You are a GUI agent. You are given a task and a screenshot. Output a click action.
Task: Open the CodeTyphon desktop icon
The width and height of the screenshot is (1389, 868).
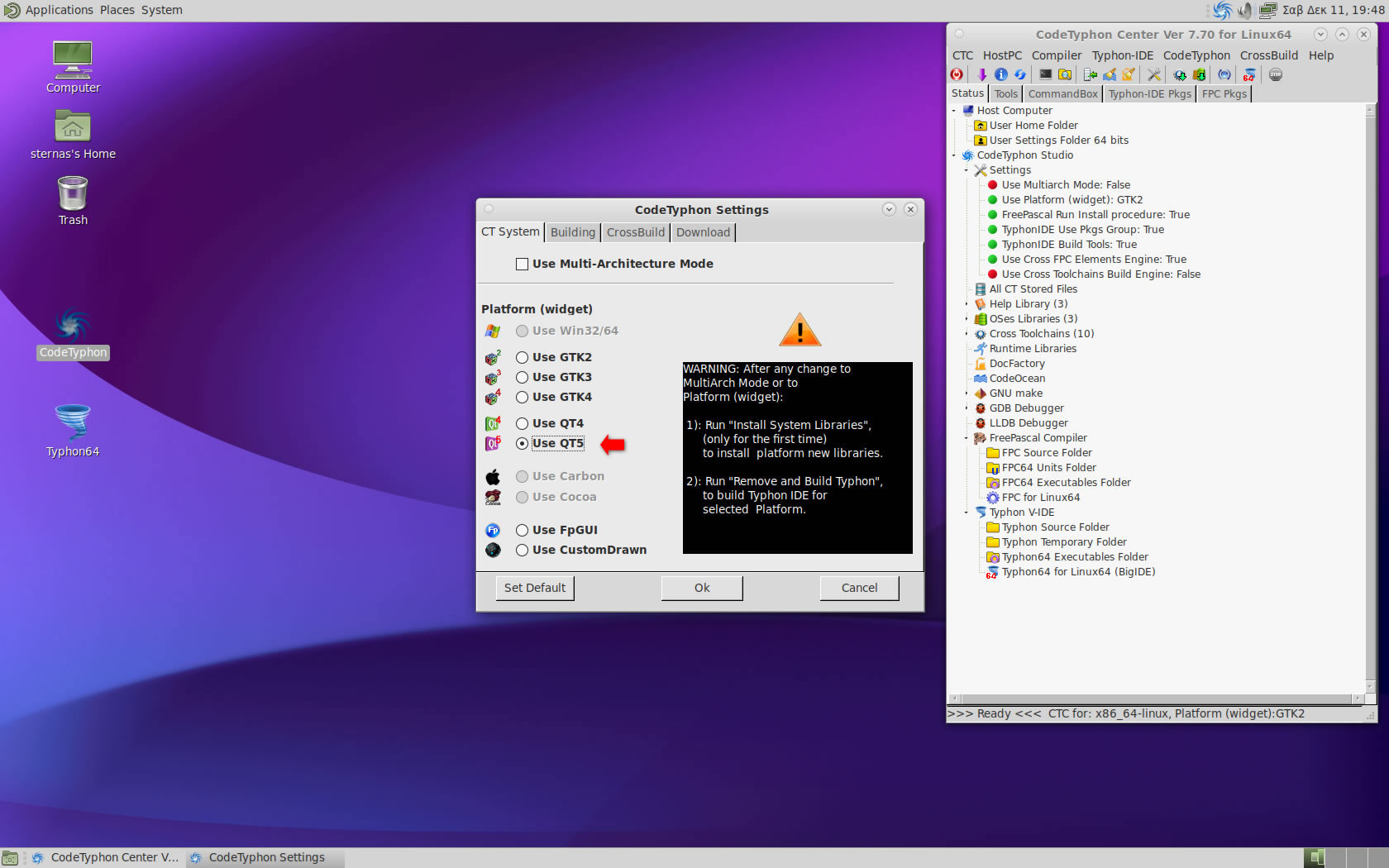[x=73, y=333]
